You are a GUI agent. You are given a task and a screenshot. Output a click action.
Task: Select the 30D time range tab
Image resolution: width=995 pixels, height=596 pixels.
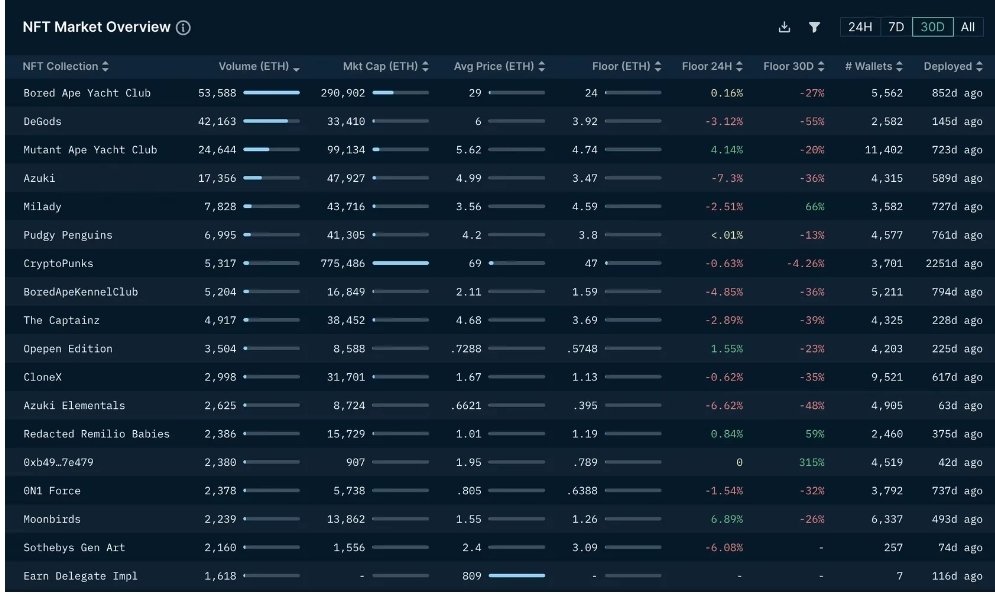tap(932, 27)
